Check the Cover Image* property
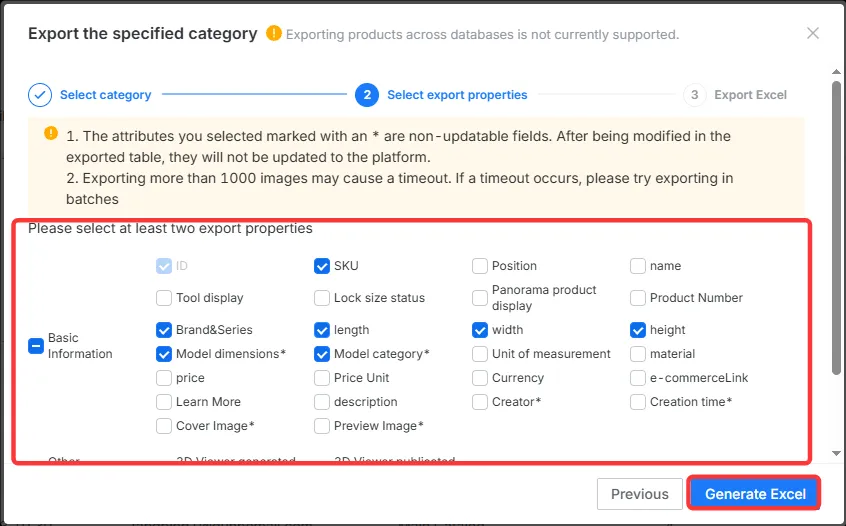The width and height of the screenshot is (846, 526). (x=163, y=426)
